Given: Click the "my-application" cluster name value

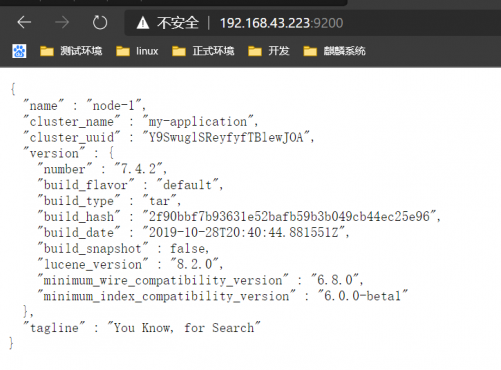Looking at the screenshot, I should (198, 121).
